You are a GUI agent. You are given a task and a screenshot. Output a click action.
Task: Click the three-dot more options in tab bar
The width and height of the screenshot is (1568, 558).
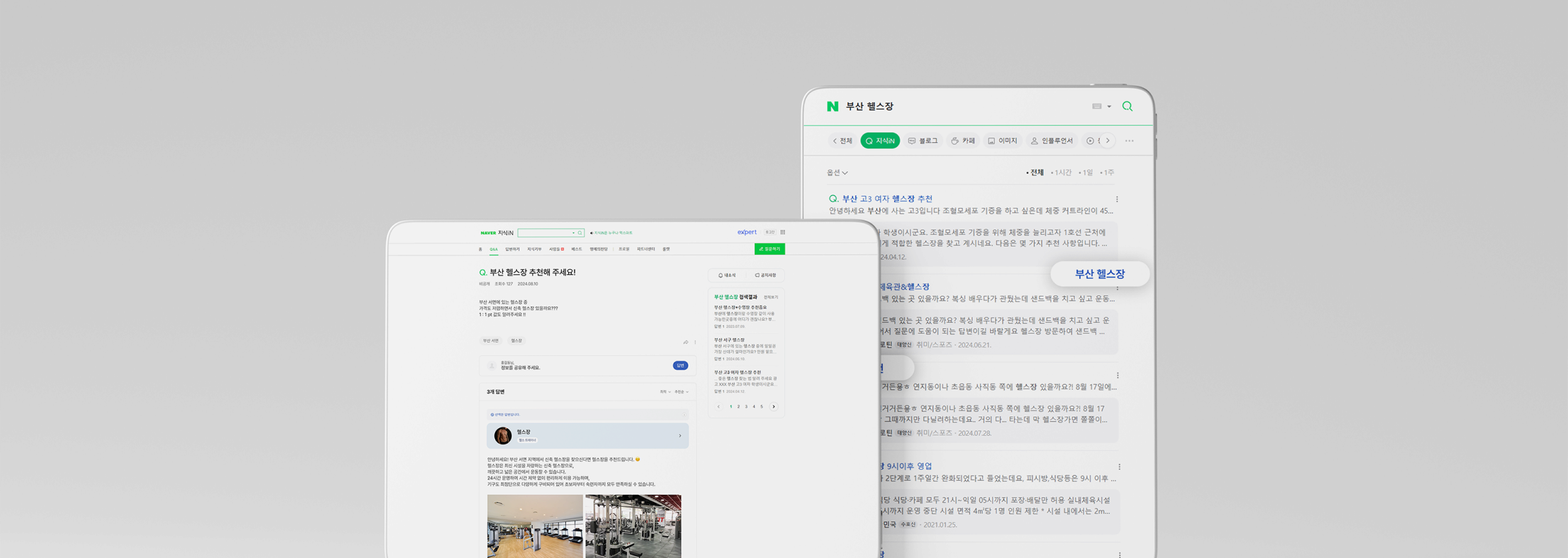(1129, 141)
